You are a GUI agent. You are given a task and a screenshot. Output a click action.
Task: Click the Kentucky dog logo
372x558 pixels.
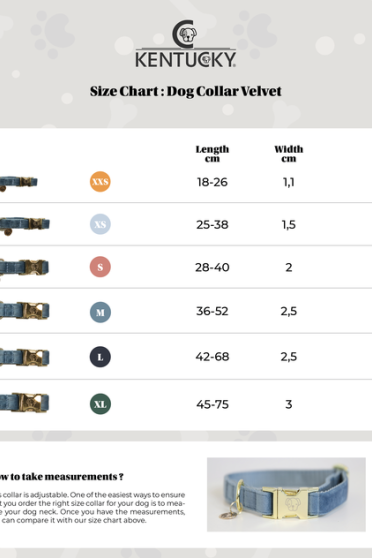point(185,44)
